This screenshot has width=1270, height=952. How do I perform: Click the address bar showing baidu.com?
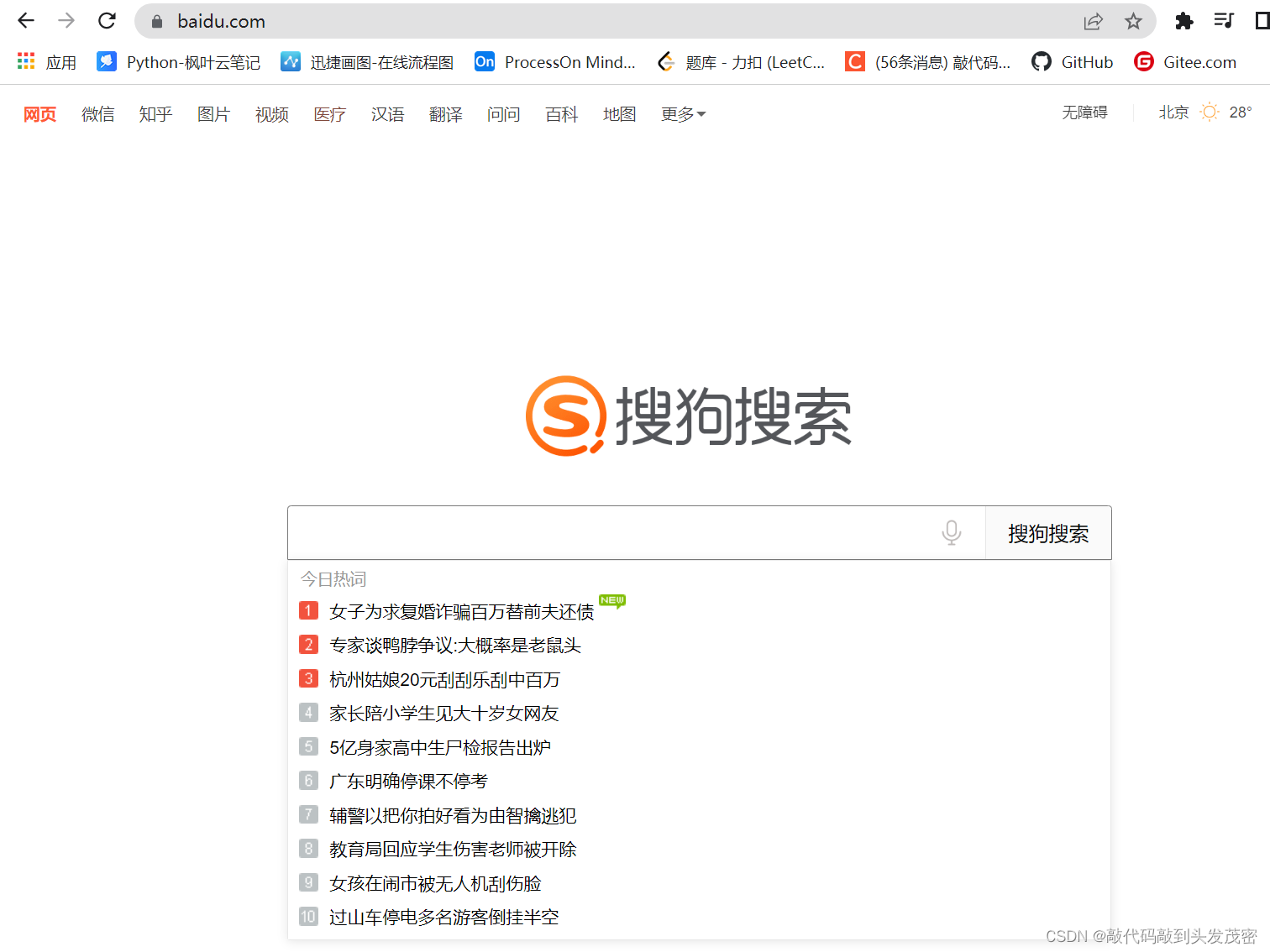(622, 22)
